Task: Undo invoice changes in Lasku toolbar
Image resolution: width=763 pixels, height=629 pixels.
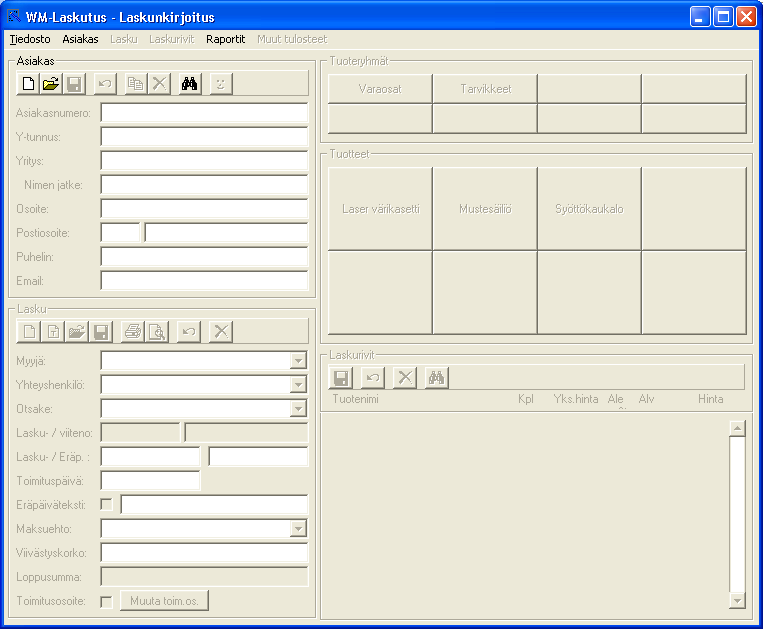Action: click(x=189, y=332)
